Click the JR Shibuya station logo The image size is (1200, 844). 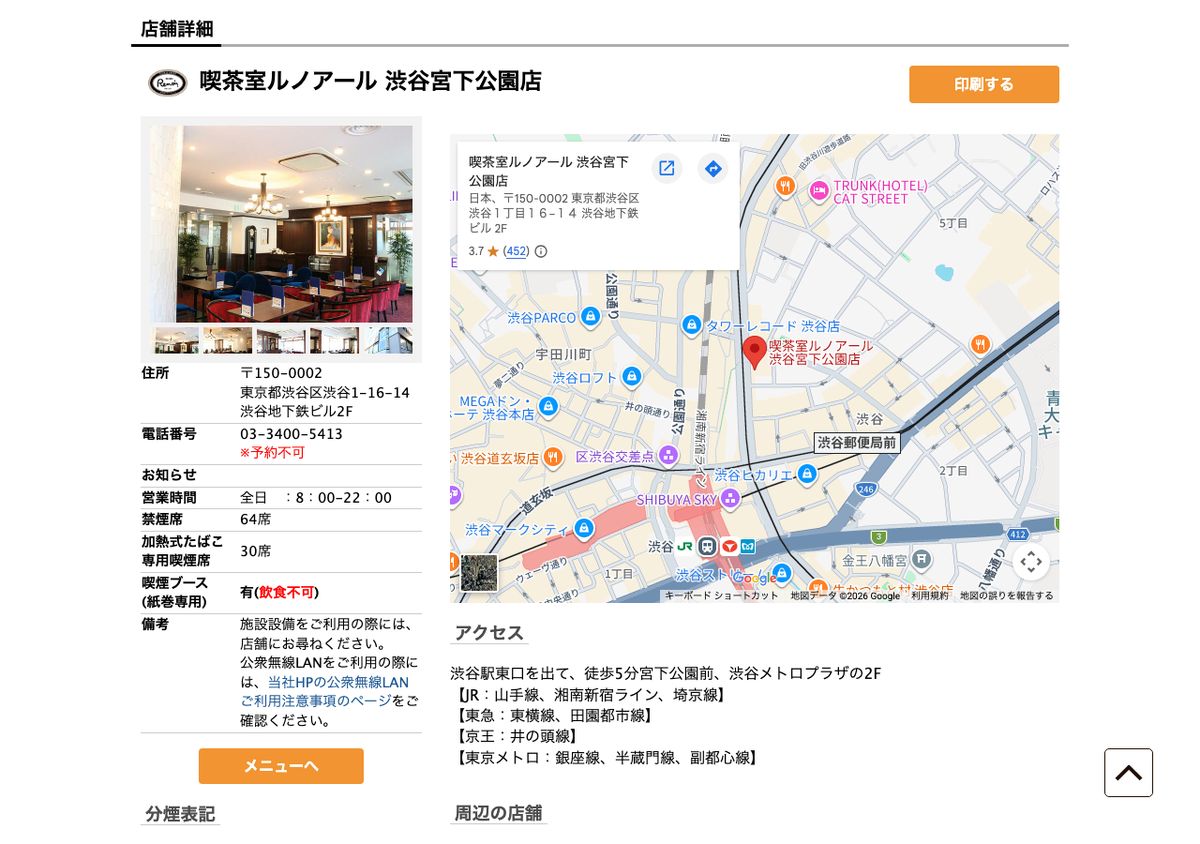click(685, 546)
